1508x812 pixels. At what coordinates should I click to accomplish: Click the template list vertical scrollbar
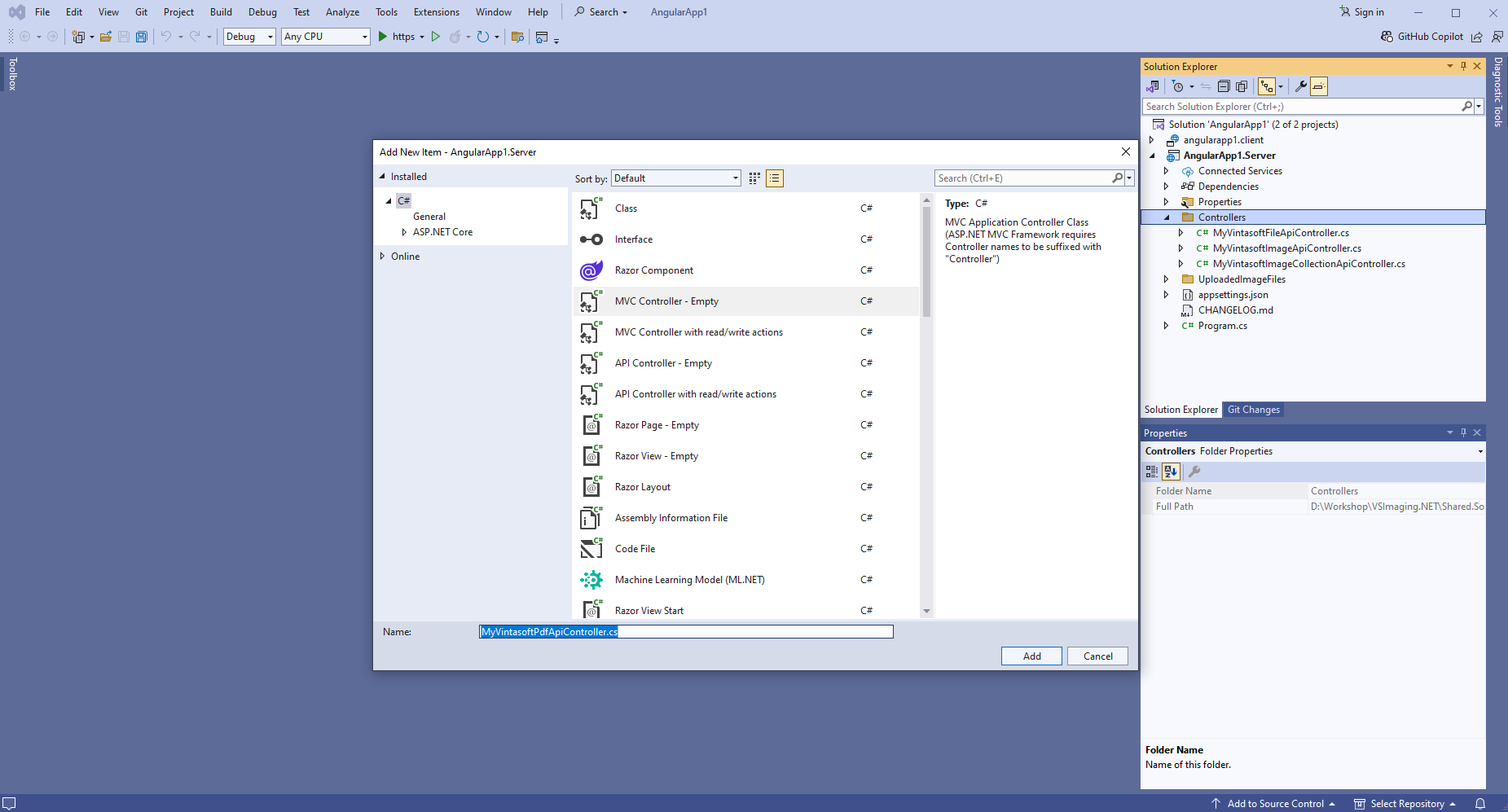point(926,261)
